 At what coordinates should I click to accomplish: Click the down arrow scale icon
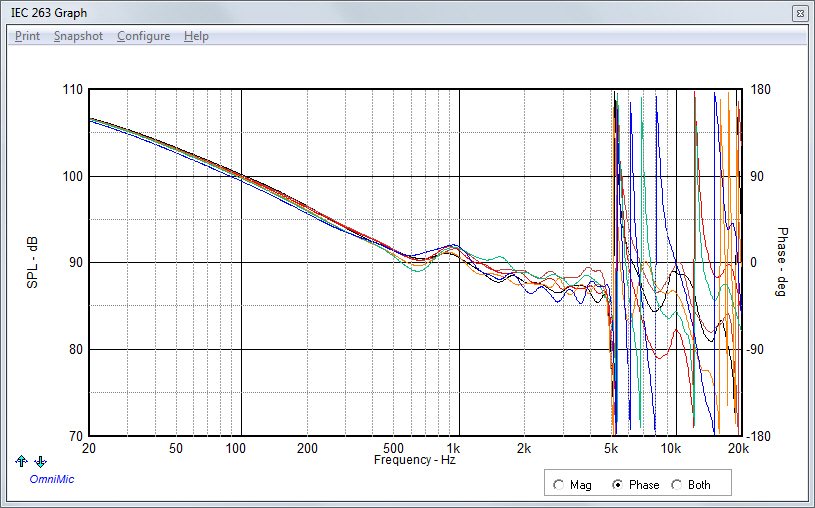40,461
